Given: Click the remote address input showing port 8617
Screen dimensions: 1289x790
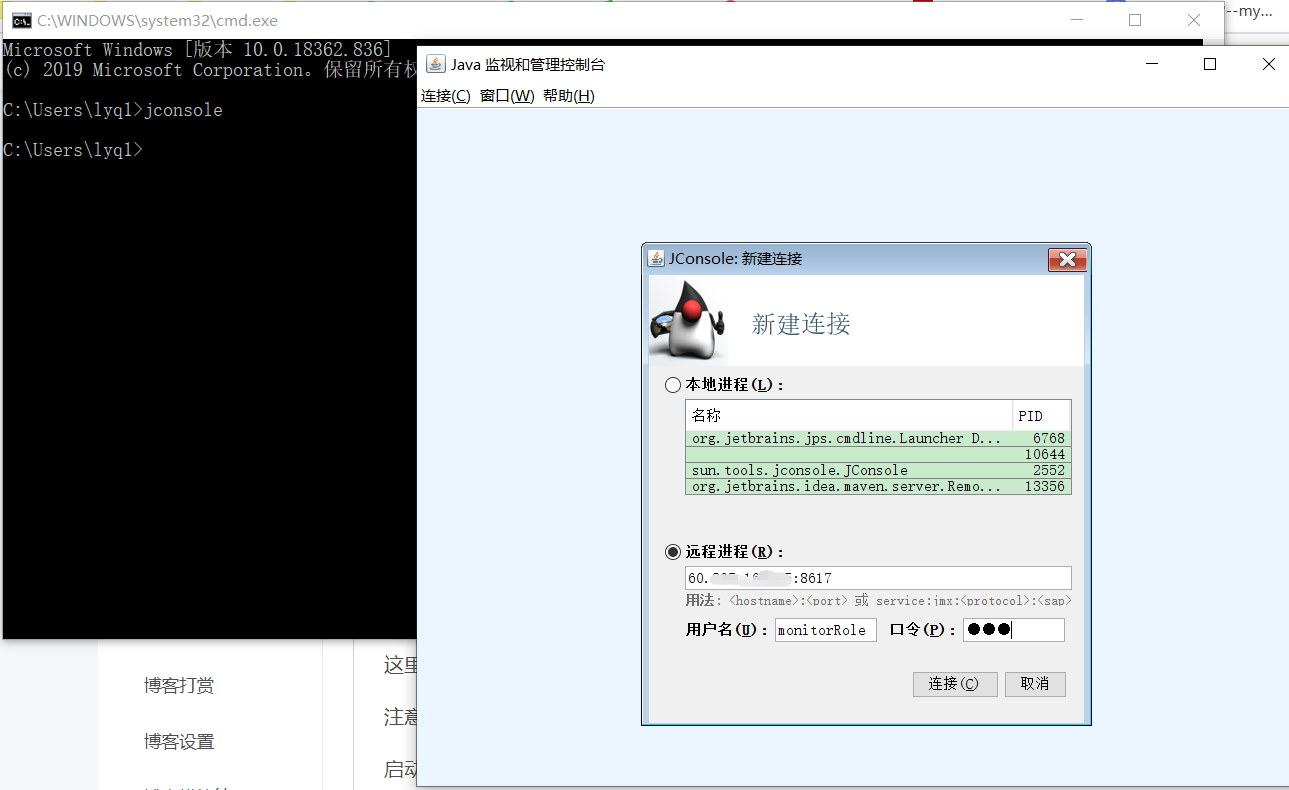Looking at the screenshot, I should pos(878,577).
